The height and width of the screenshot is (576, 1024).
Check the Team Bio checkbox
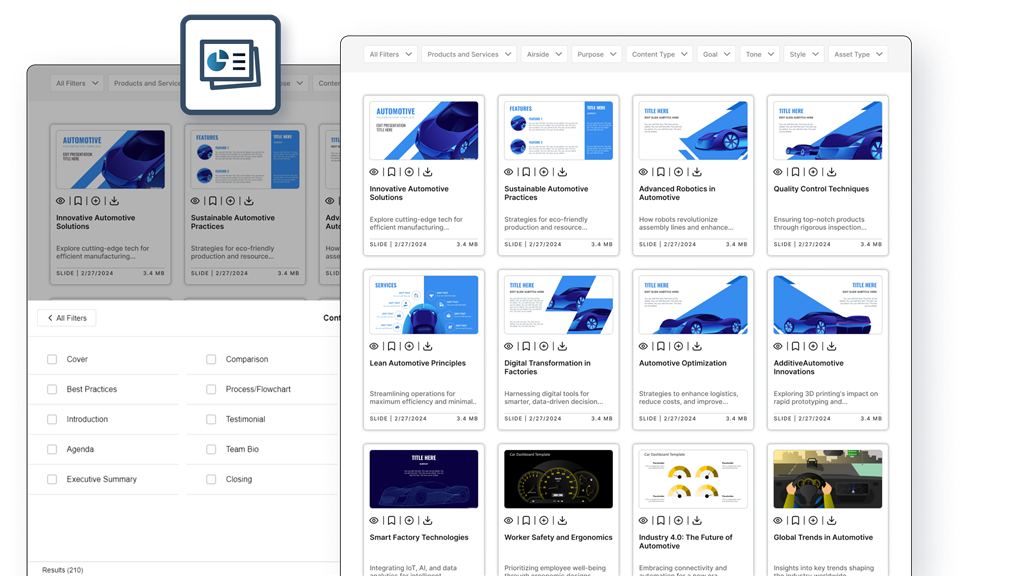point(211,449)
